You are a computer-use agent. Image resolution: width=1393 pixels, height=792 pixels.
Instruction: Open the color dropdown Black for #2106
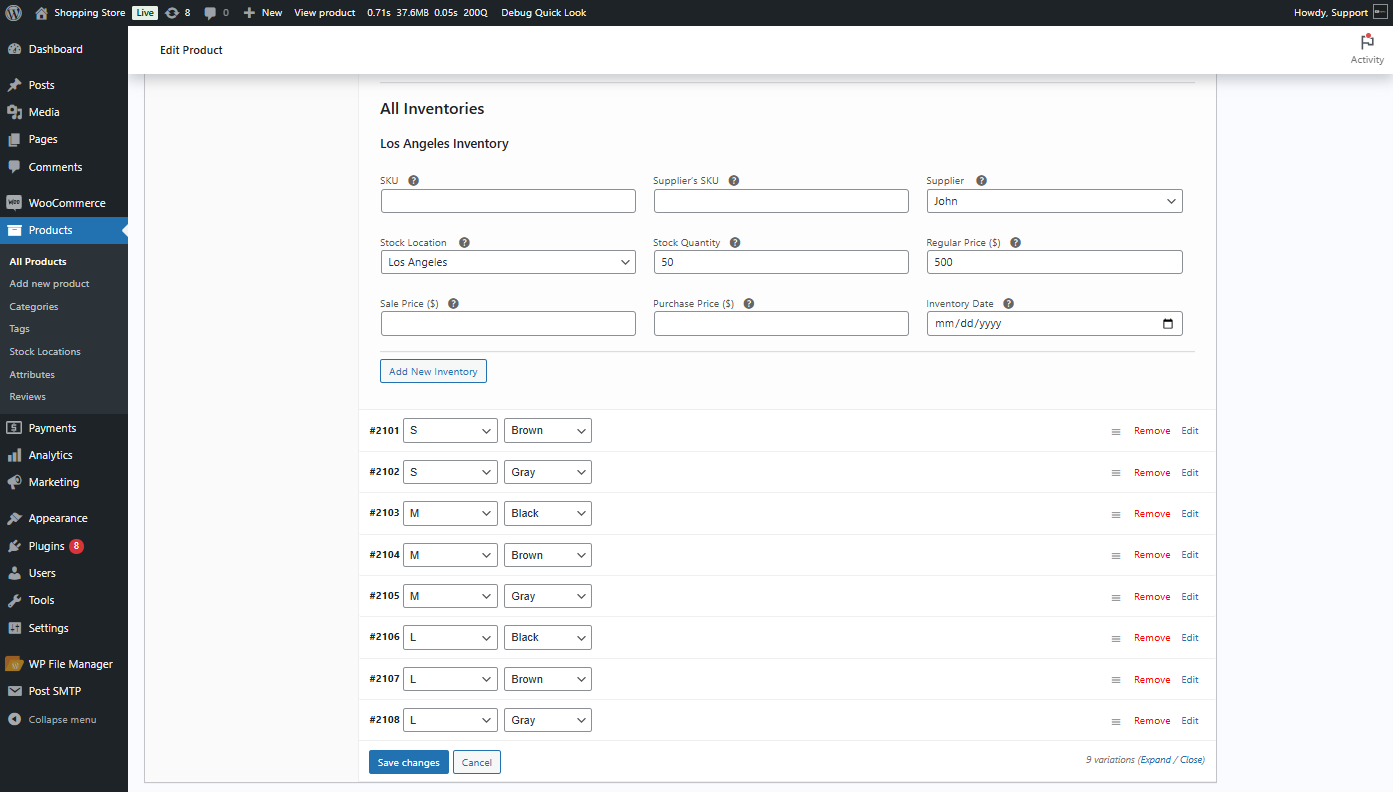548,638
